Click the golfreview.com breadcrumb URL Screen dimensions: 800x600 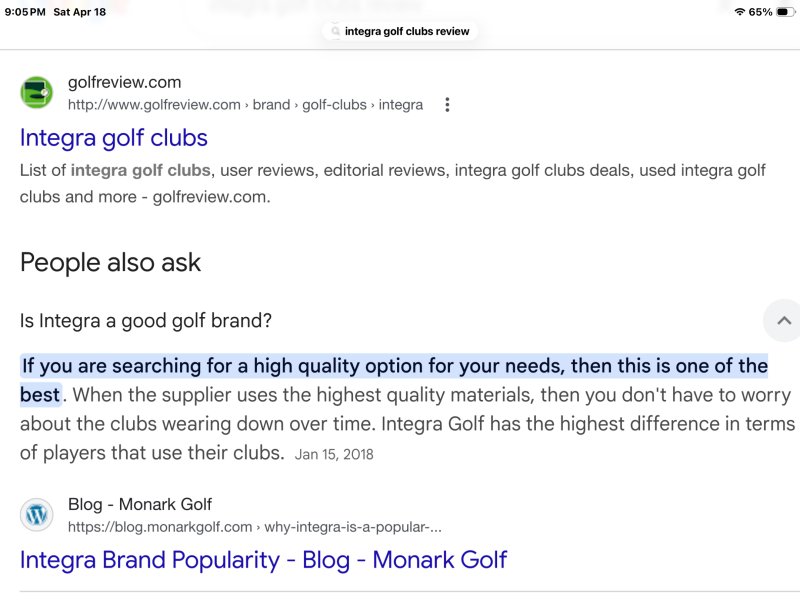tap(245, 105)
